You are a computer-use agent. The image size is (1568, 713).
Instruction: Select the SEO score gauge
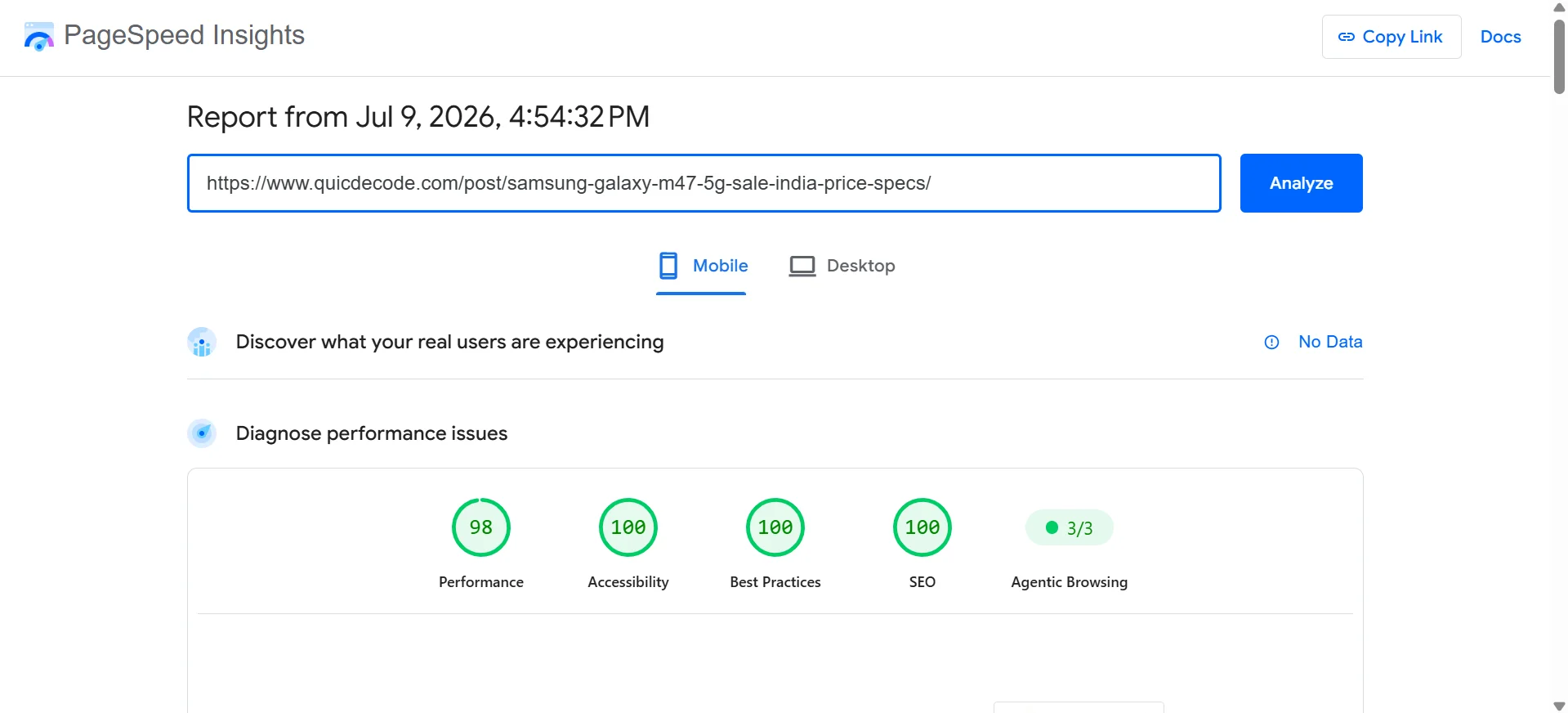click(x=922, y=527)
